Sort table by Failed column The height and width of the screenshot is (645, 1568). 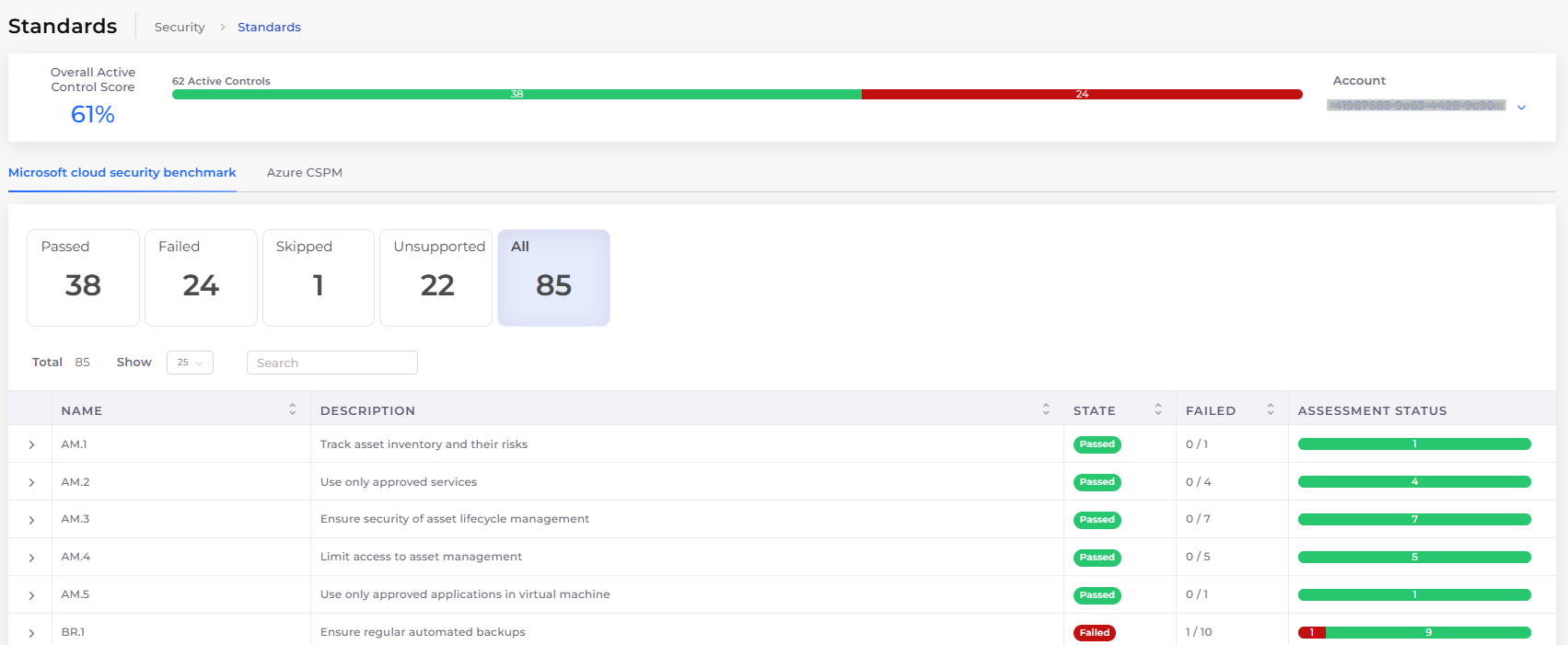1270,409
